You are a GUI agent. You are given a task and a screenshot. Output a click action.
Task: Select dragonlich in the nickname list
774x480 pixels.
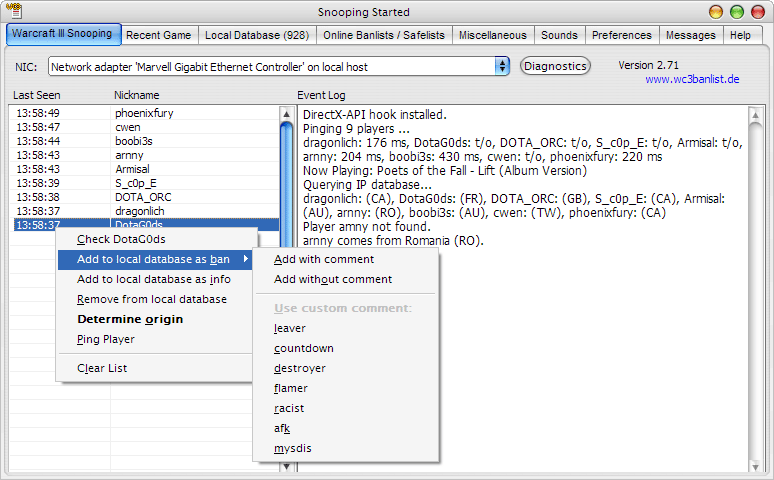140,211
